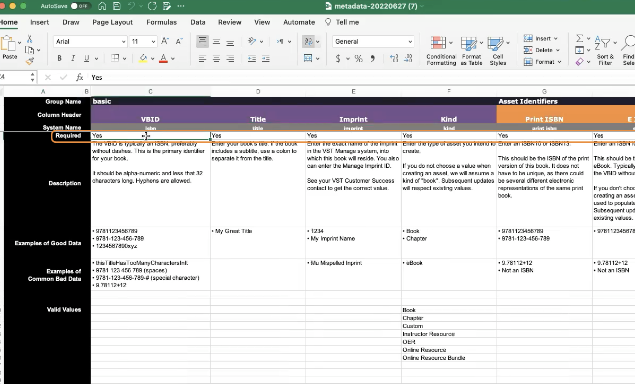
Task: Switch to the Insert ribbon tab
Action: tap(40, 22)
